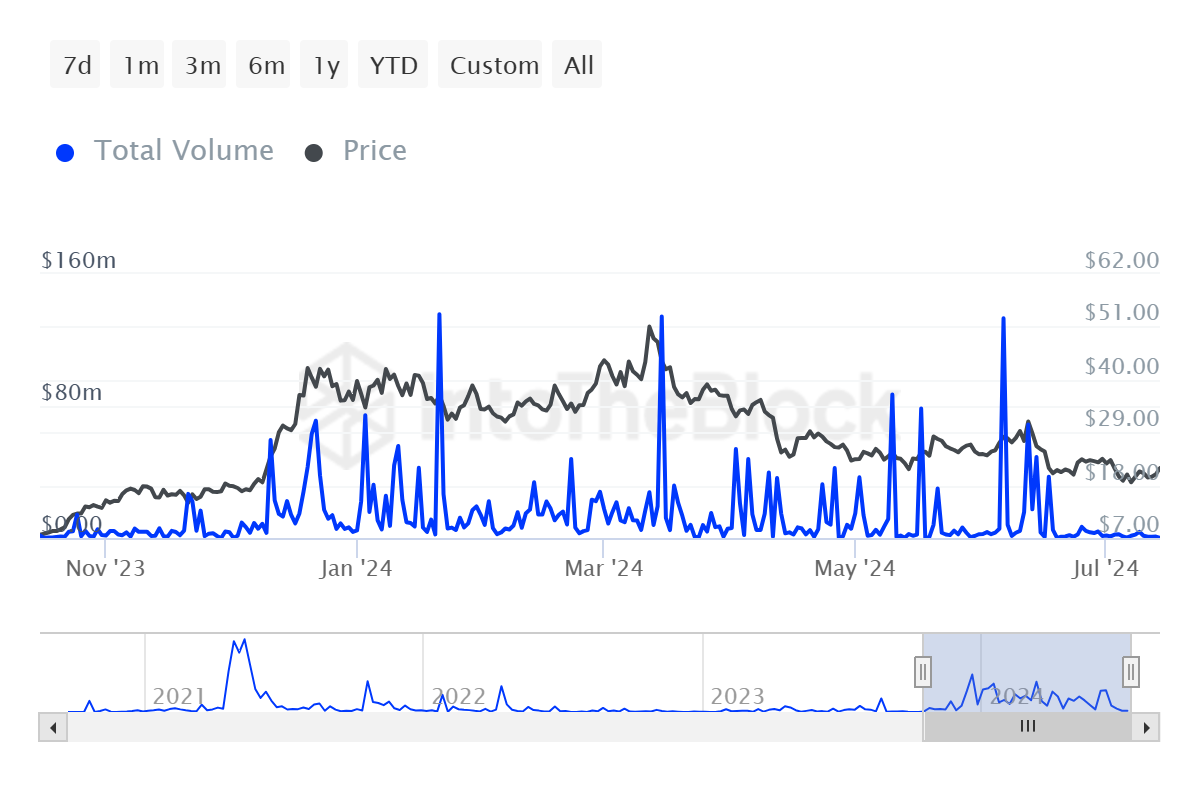Select the YTD range
This screenshot has height=800, width=1200.
pyautogui.click(x=394, y=65)
